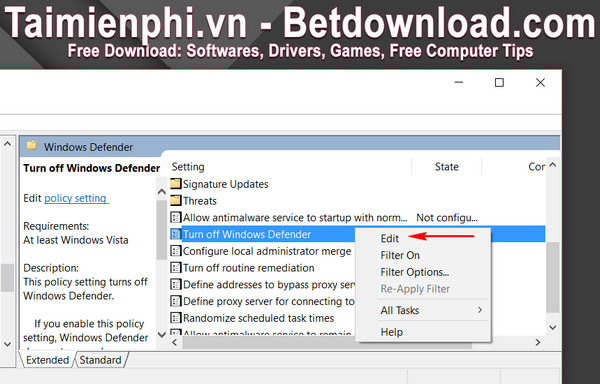Click the Turn off routine remediation icon
600x384 pixels.
pos(176,268)
